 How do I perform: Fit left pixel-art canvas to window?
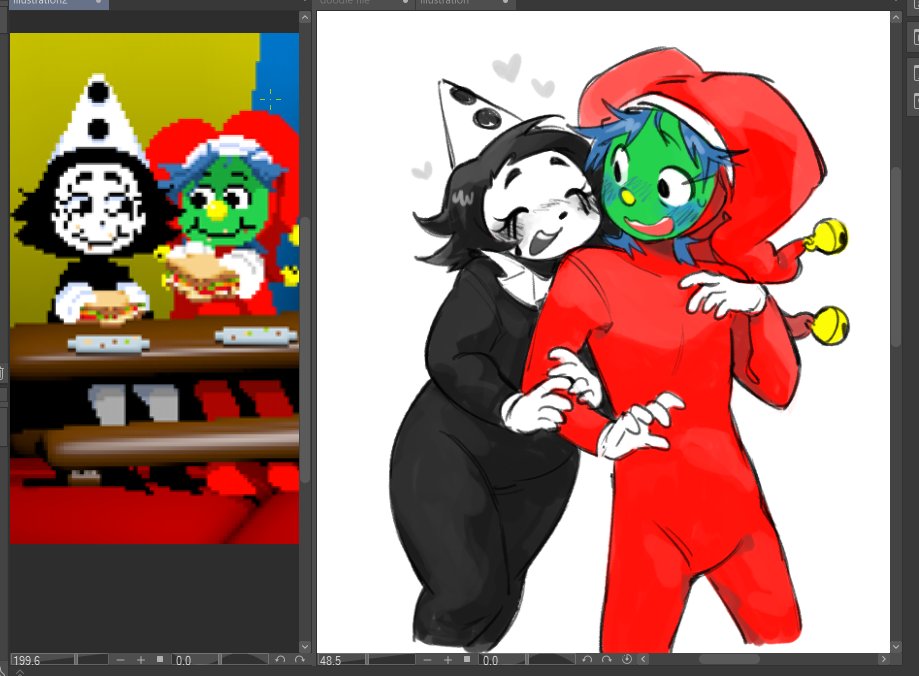point(160,660)
